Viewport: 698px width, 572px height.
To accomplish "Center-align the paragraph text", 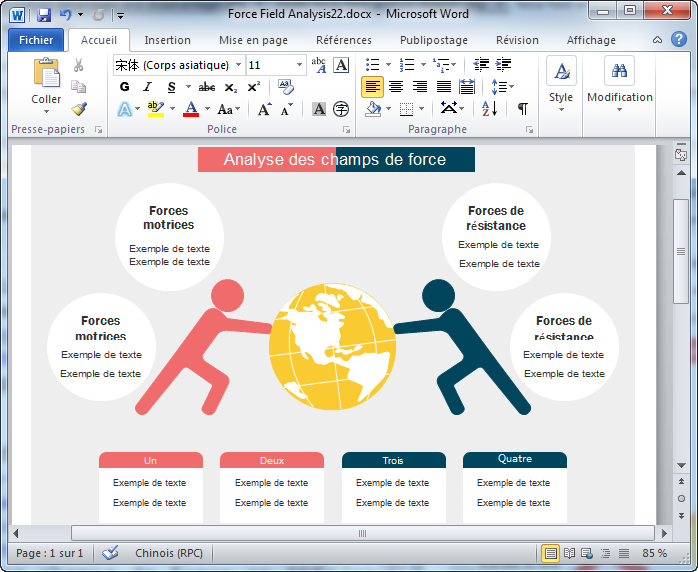I will tap(396, 87).
